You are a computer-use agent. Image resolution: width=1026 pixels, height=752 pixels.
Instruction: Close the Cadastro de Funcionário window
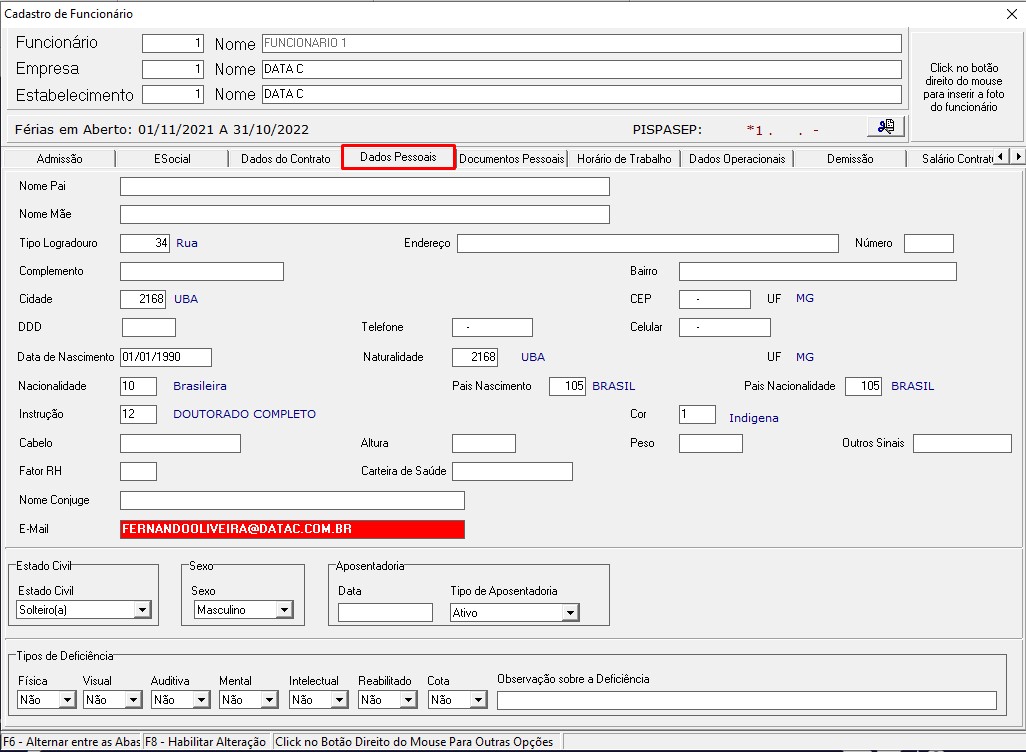(1011, 14)
